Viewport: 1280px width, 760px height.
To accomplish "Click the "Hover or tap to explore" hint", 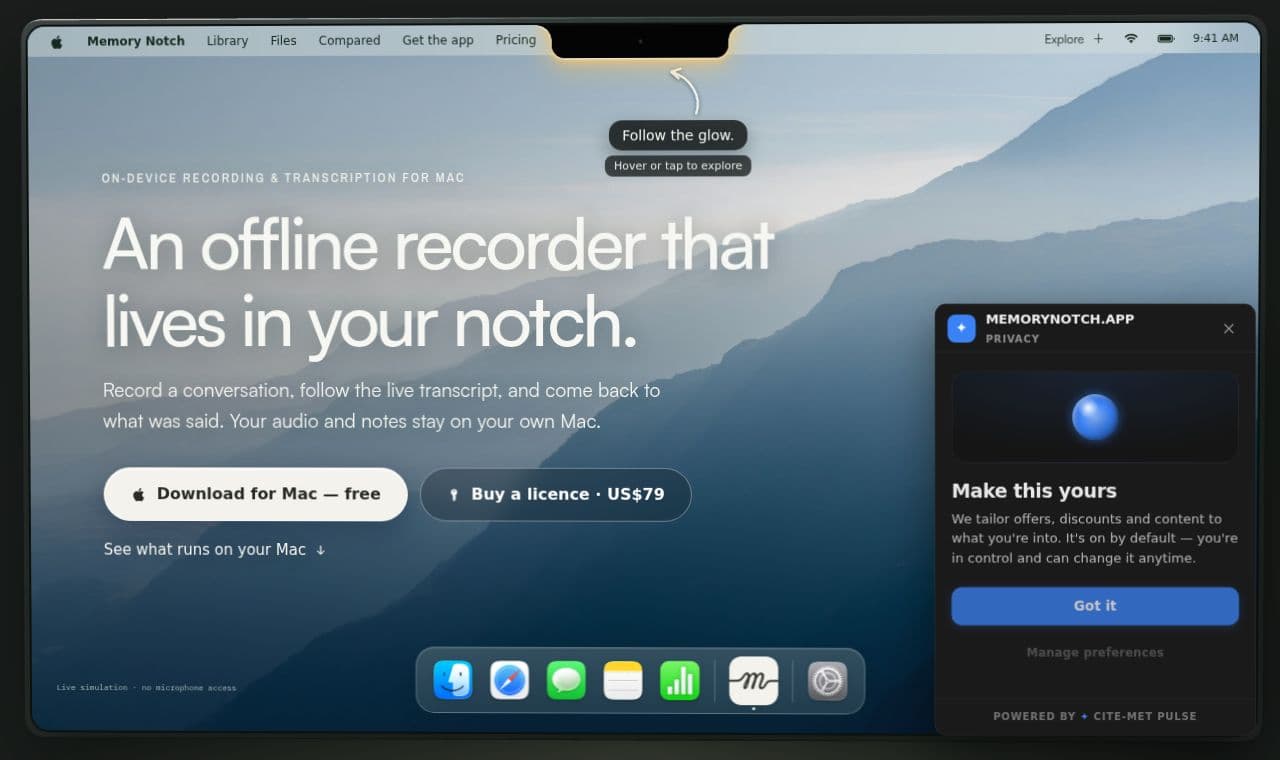I will (678, 166).
